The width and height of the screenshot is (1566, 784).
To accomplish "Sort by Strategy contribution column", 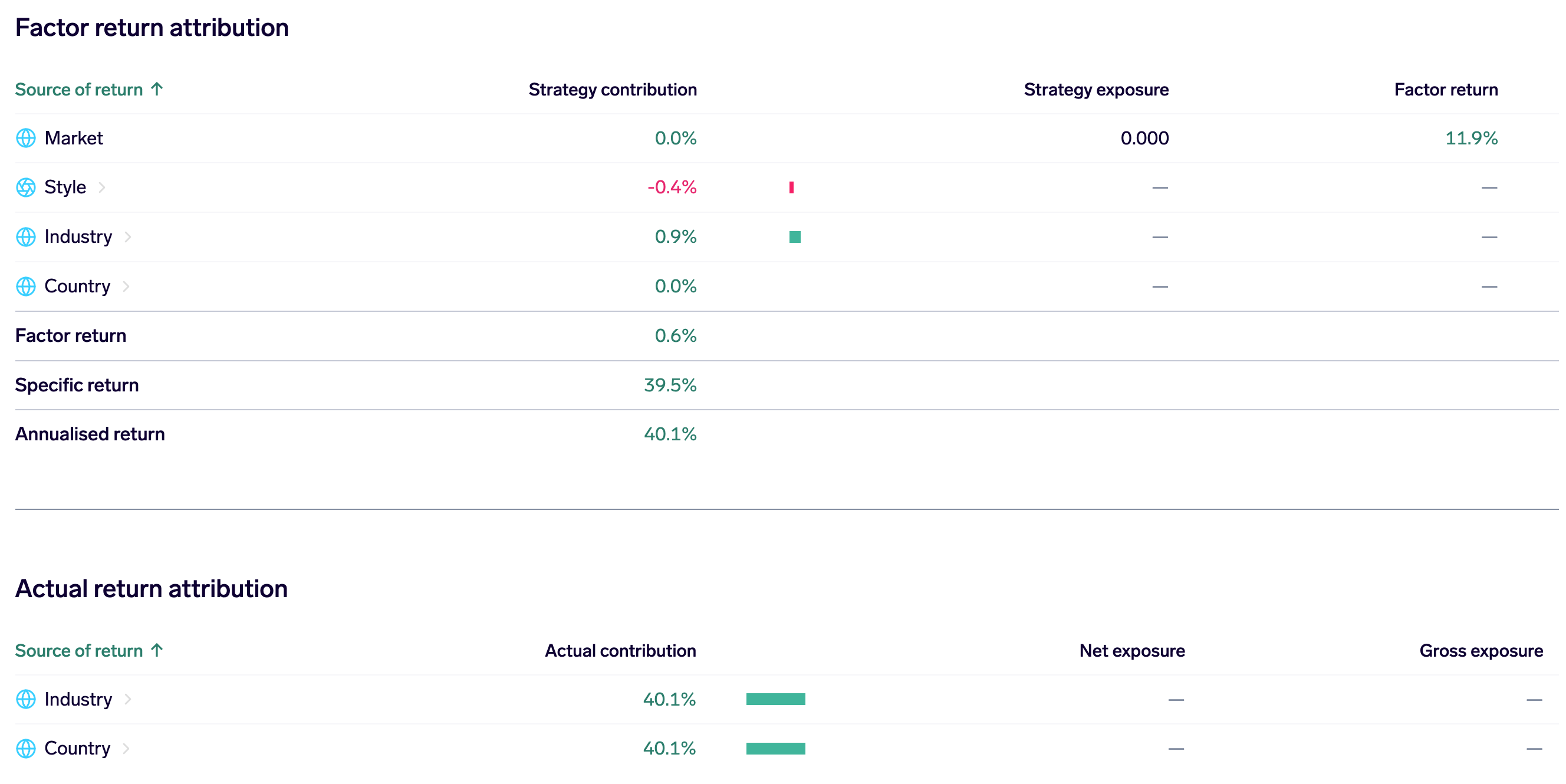I will pos(612,90).
